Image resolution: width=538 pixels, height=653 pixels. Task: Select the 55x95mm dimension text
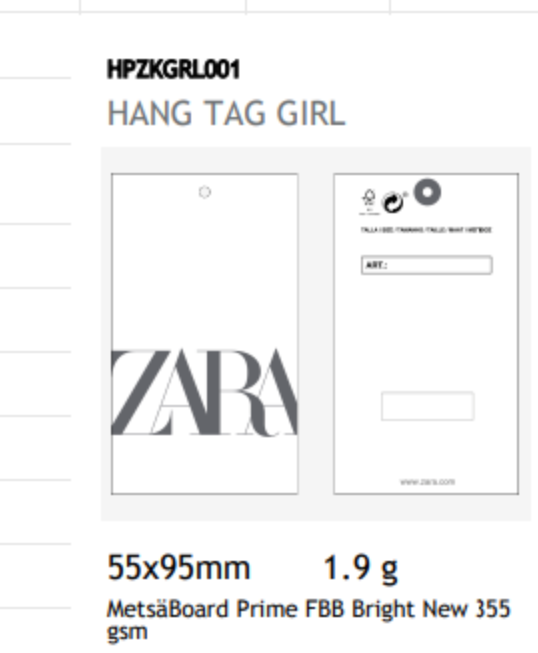click(x=179, y=567)
